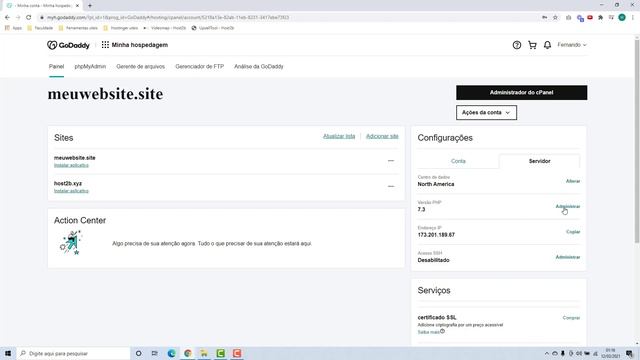Open the Hostinger bookmark folder

pyautogui.click(x=121, y=28)
